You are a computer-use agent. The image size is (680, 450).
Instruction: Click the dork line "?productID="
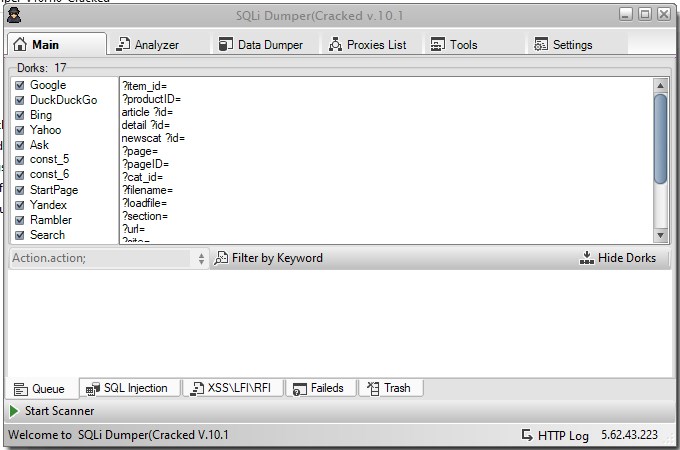151,99
